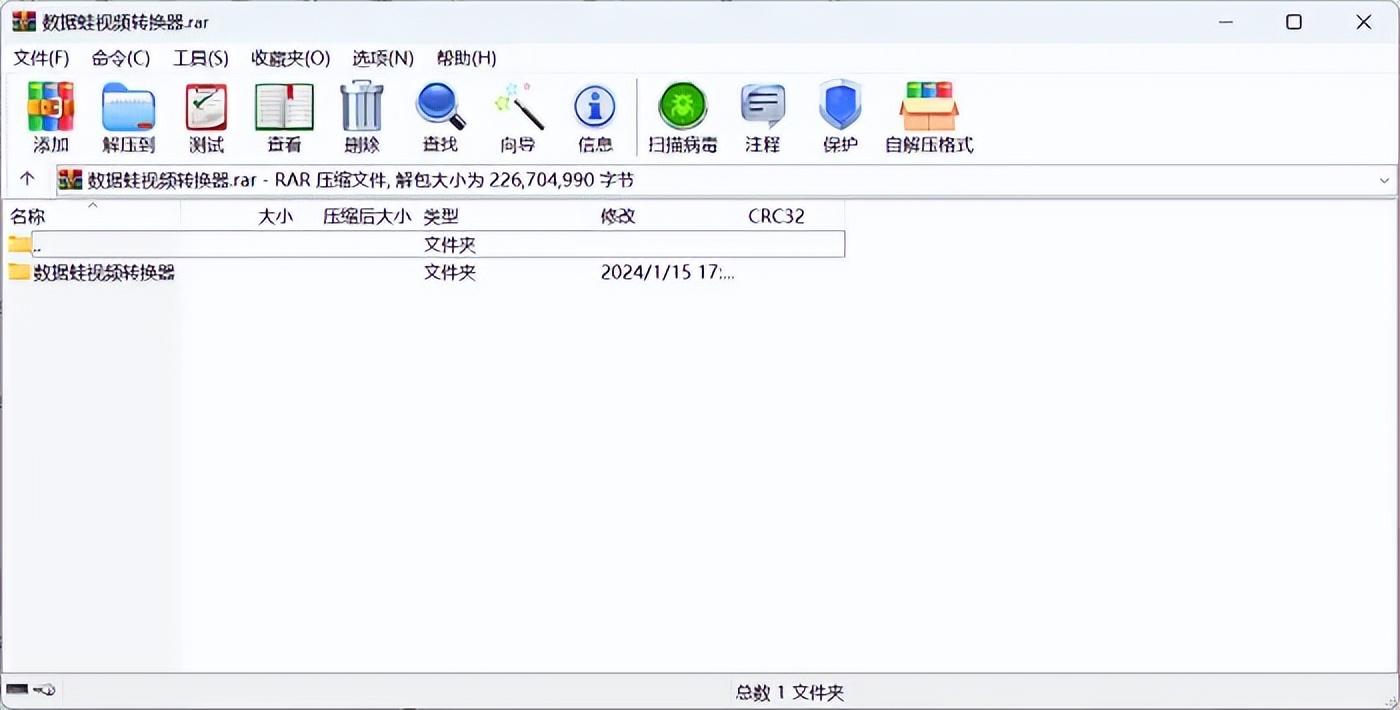The height and width of the screenshot is (710, 1400).
Task: Click the archive icon in address bar
Action: click(x=70, y=180)
